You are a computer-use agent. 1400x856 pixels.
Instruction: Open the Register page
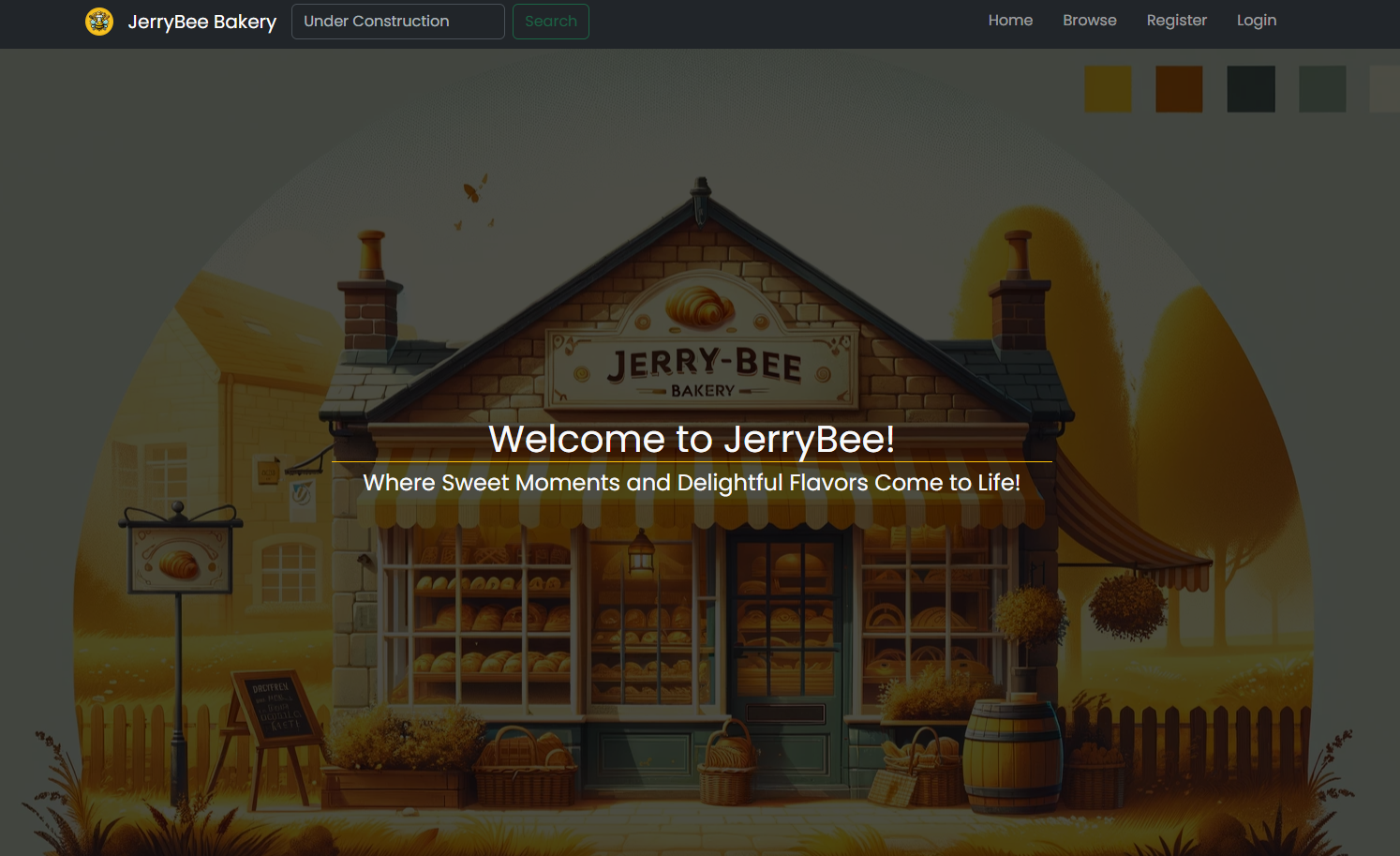click(x=1177, y=21)
